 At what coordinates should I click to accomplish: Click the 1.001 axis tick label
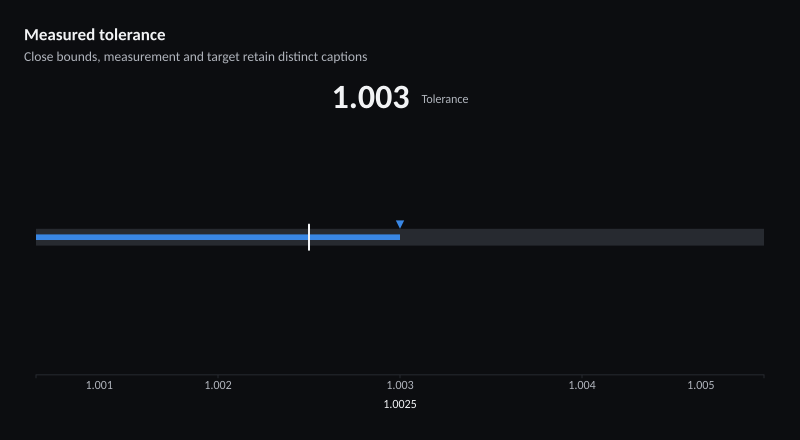pyautogui.click(x=99, y=385)
